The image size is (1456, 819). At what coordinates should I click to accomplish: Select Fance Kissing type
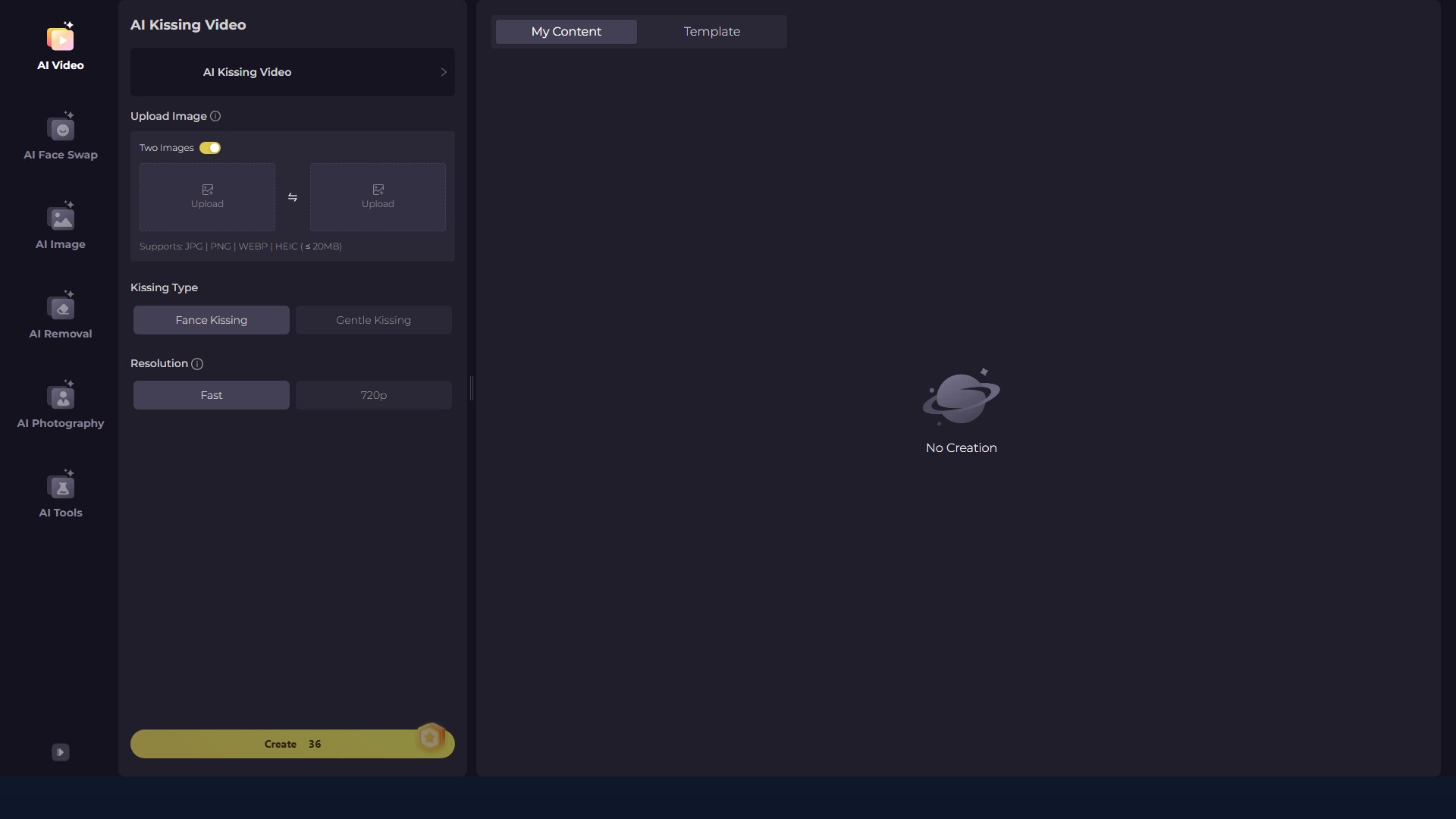coord(212,320)
